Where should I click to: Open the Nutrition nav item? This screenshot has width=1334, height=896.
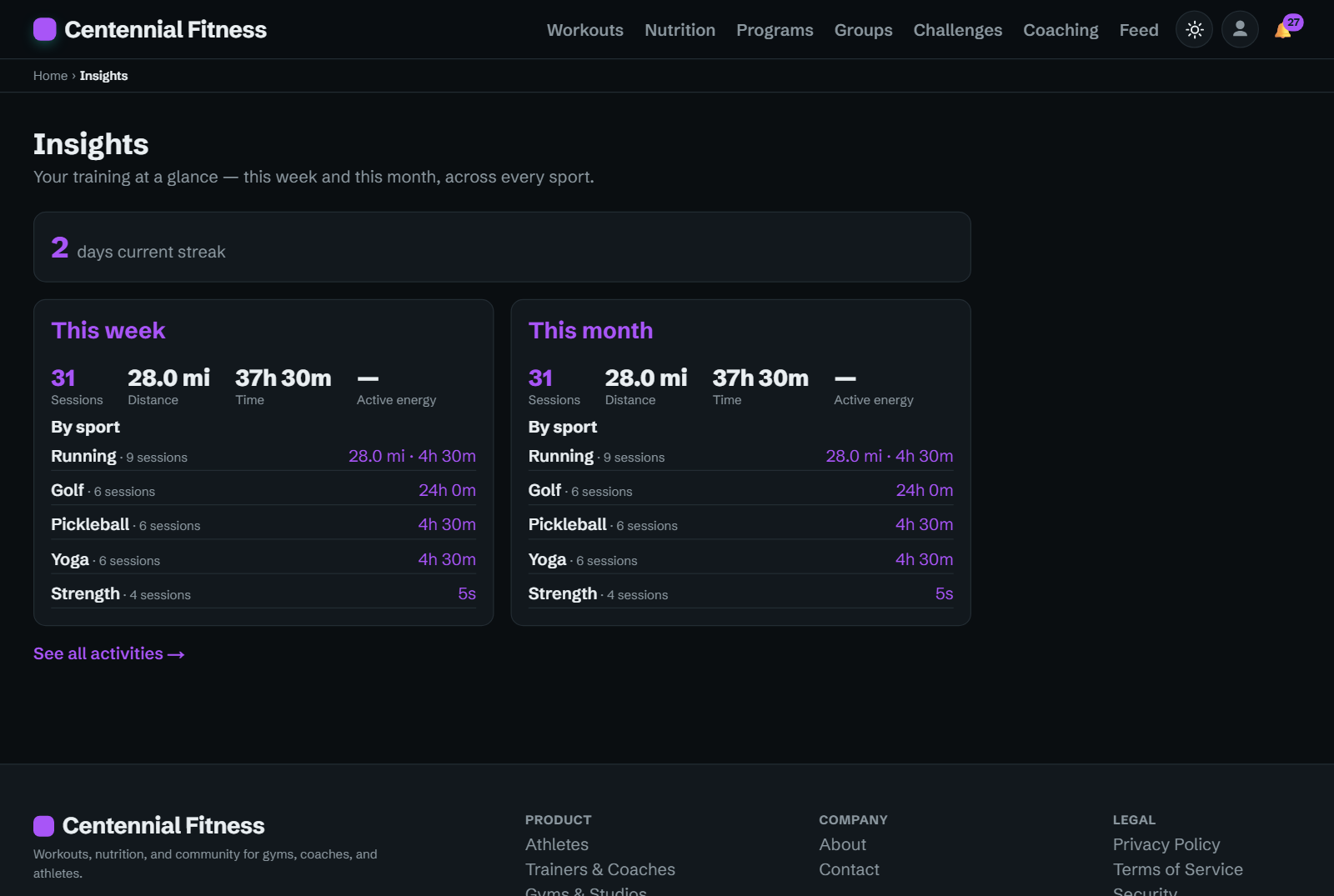coord(680,30)
